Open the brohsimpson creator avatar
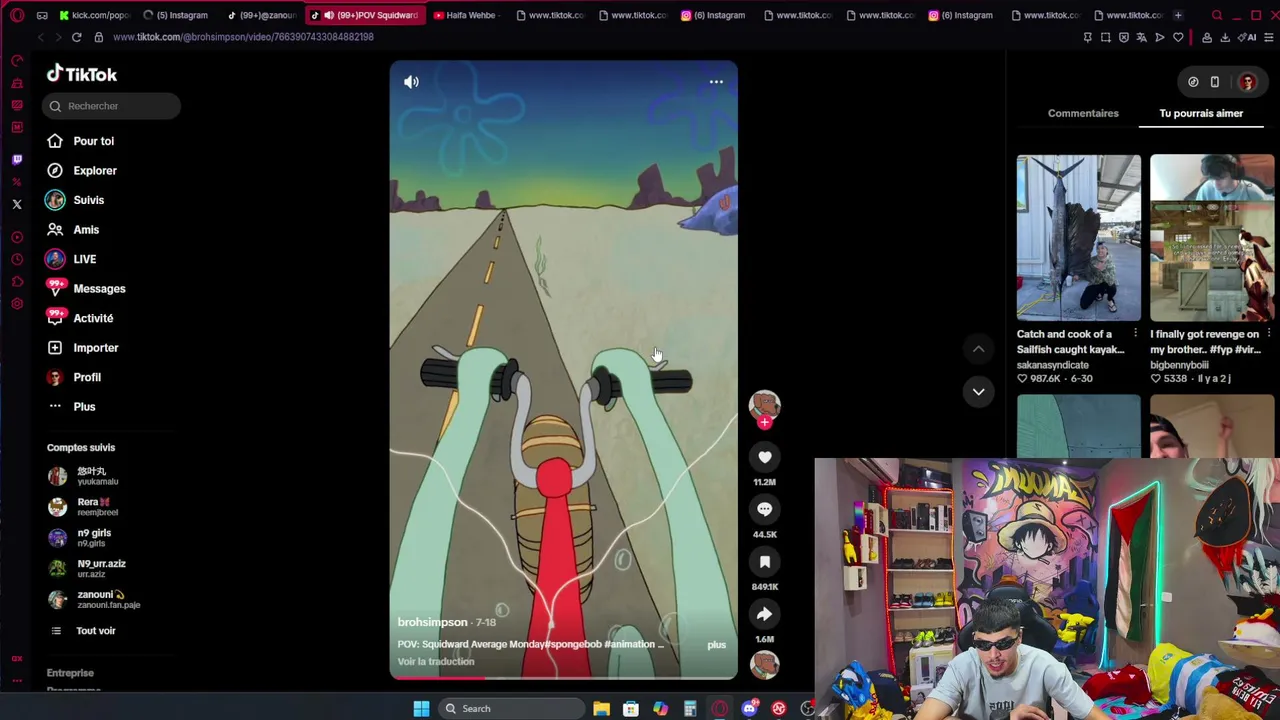 click(x=765, y=404)
